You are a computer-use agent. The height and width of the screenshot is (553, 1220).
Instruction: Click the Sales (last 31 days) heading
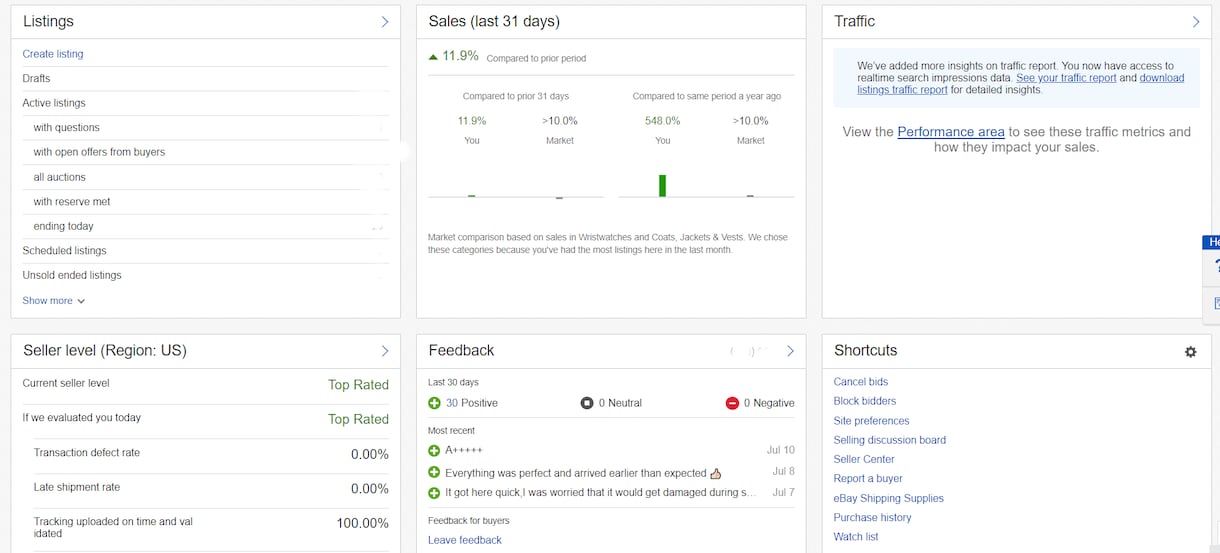pyautogui.click(x=494, y=21)
